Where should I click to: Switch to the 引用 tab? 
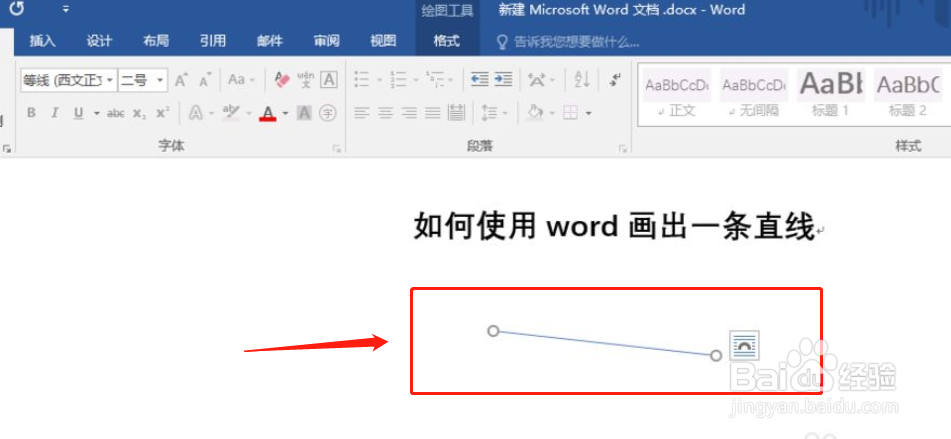(213, 41)
